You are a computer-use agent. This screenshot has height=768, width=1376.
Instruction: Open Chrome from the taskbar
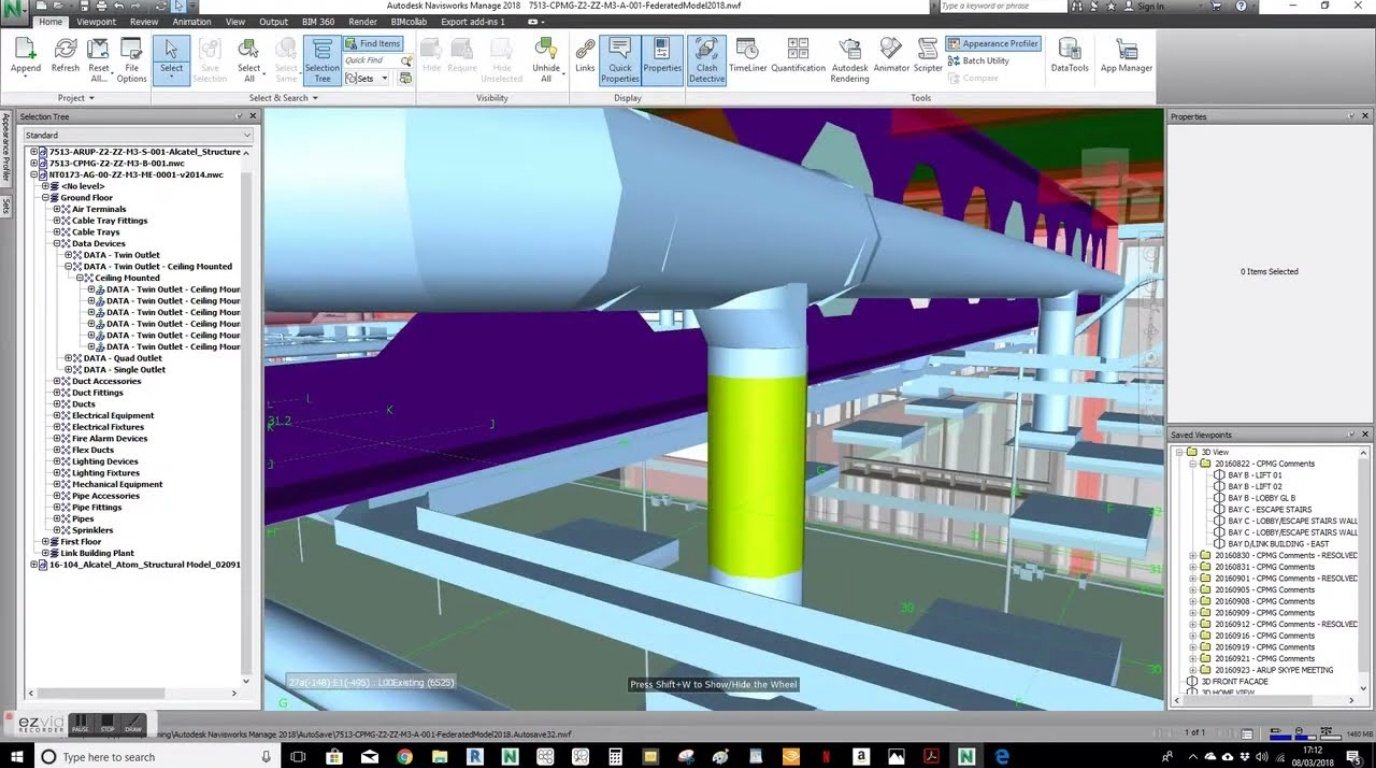click(404, 757)
